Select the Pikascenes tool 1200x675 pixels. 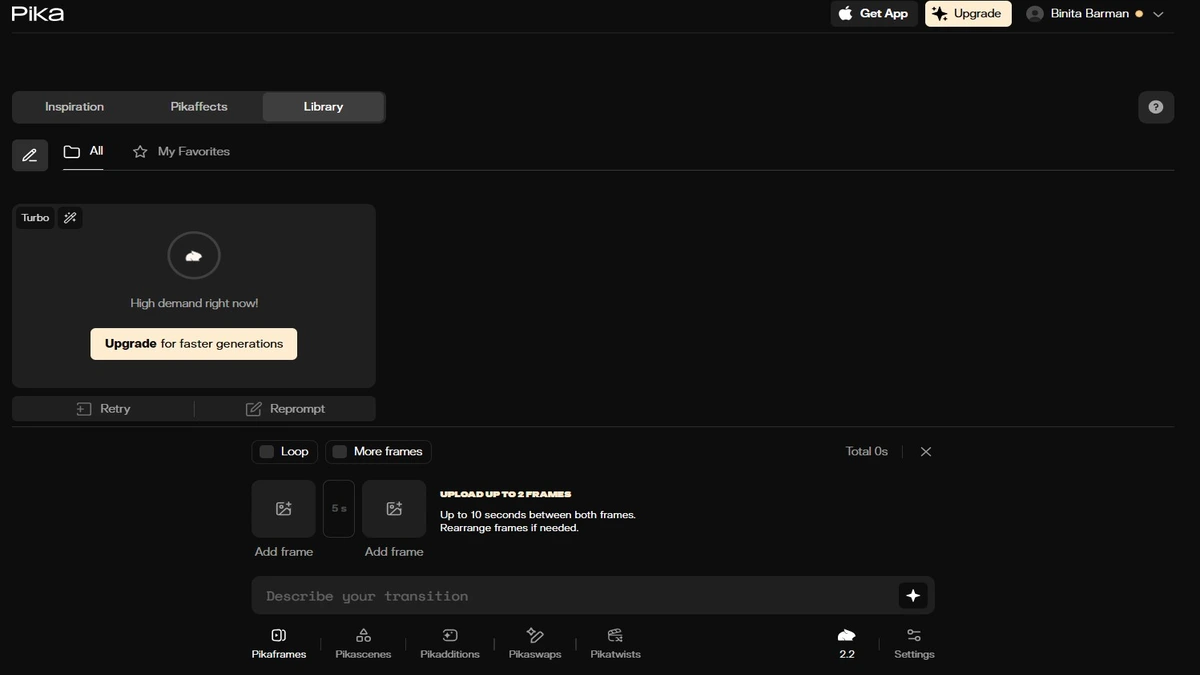pyautogui.click(x=363, y=644)
